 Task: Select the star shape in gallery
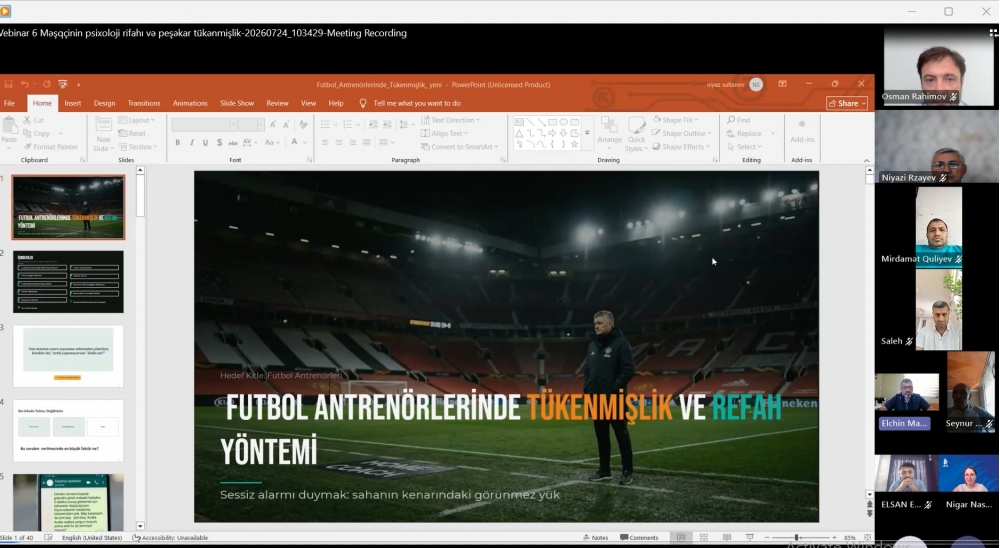[x=575, y=144]
